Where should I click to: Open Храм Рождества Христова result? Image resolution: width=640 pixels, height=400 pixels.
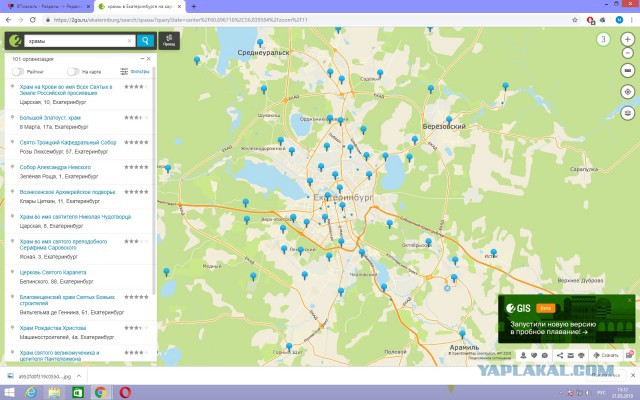point(53,328)
